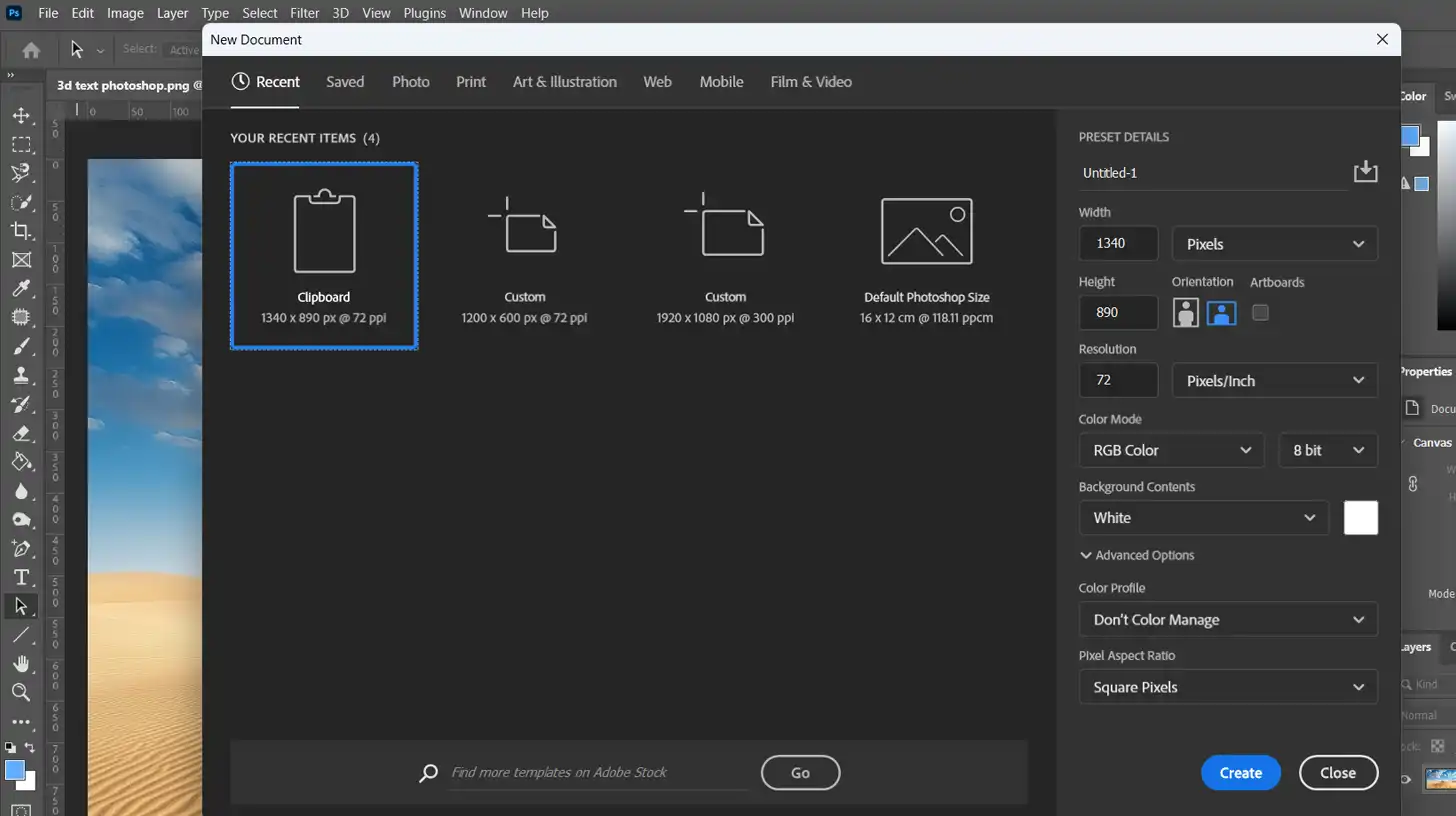Click the Close button in dialog
The width and height of the screenshot is (1456, 816).
click(1338, 773)
